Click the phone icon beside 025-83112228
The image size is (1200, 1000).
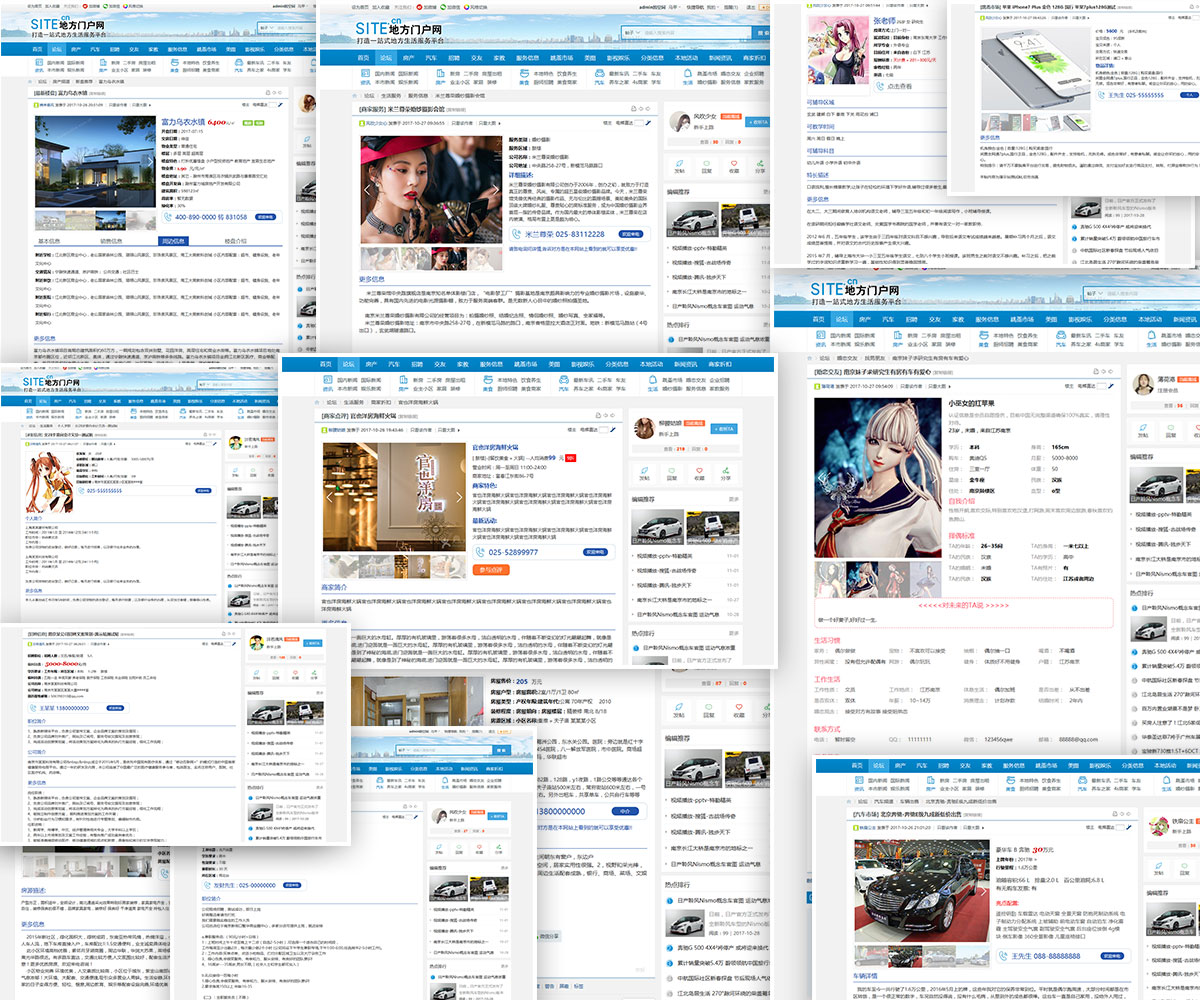coord(515,234)
